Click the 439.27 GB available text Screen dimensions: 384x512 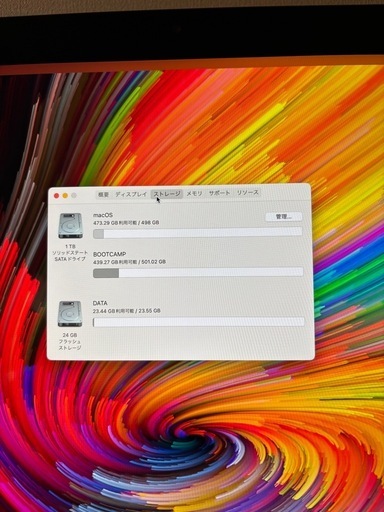click(x=129, y=262)
